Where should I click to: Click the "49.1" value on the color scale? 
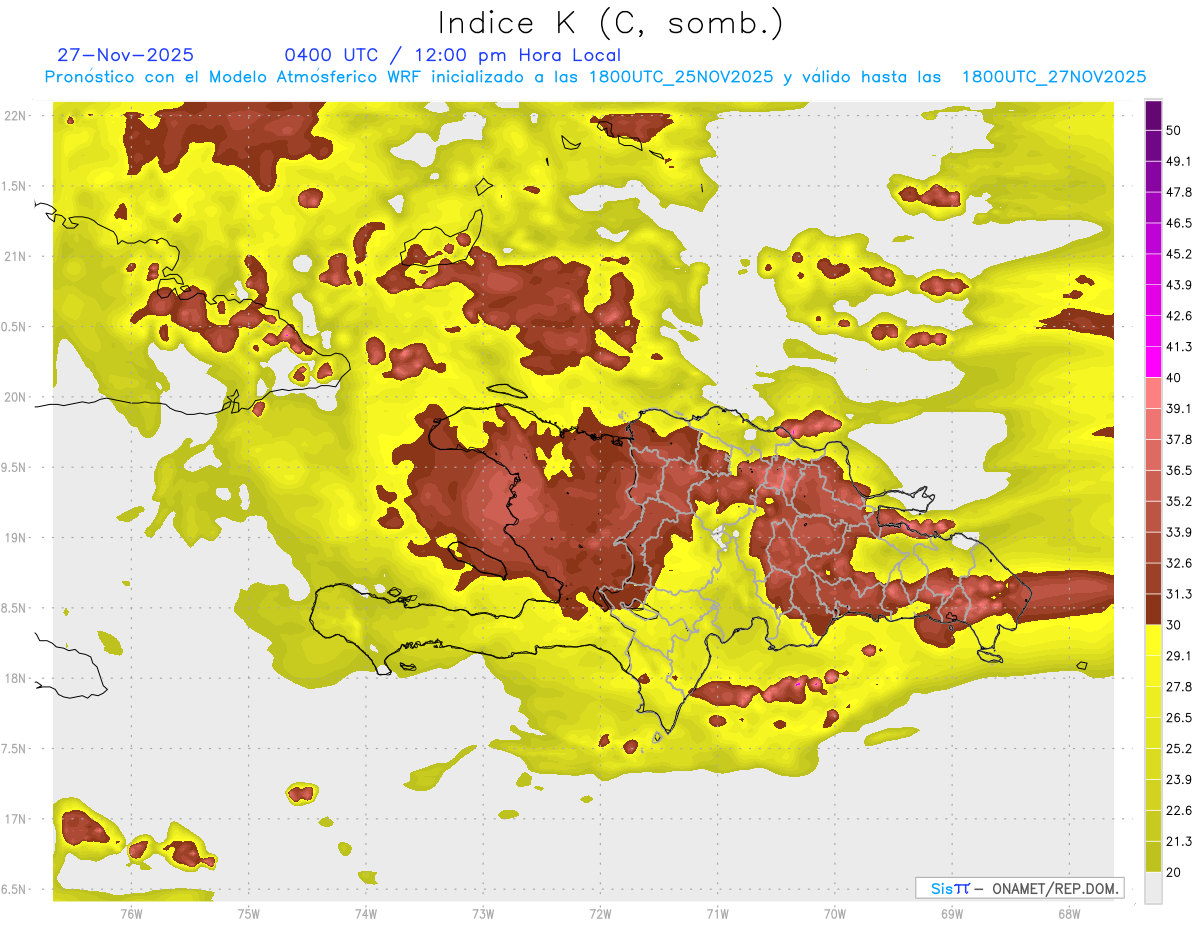pyautogui.click(x=1180, y=161)
